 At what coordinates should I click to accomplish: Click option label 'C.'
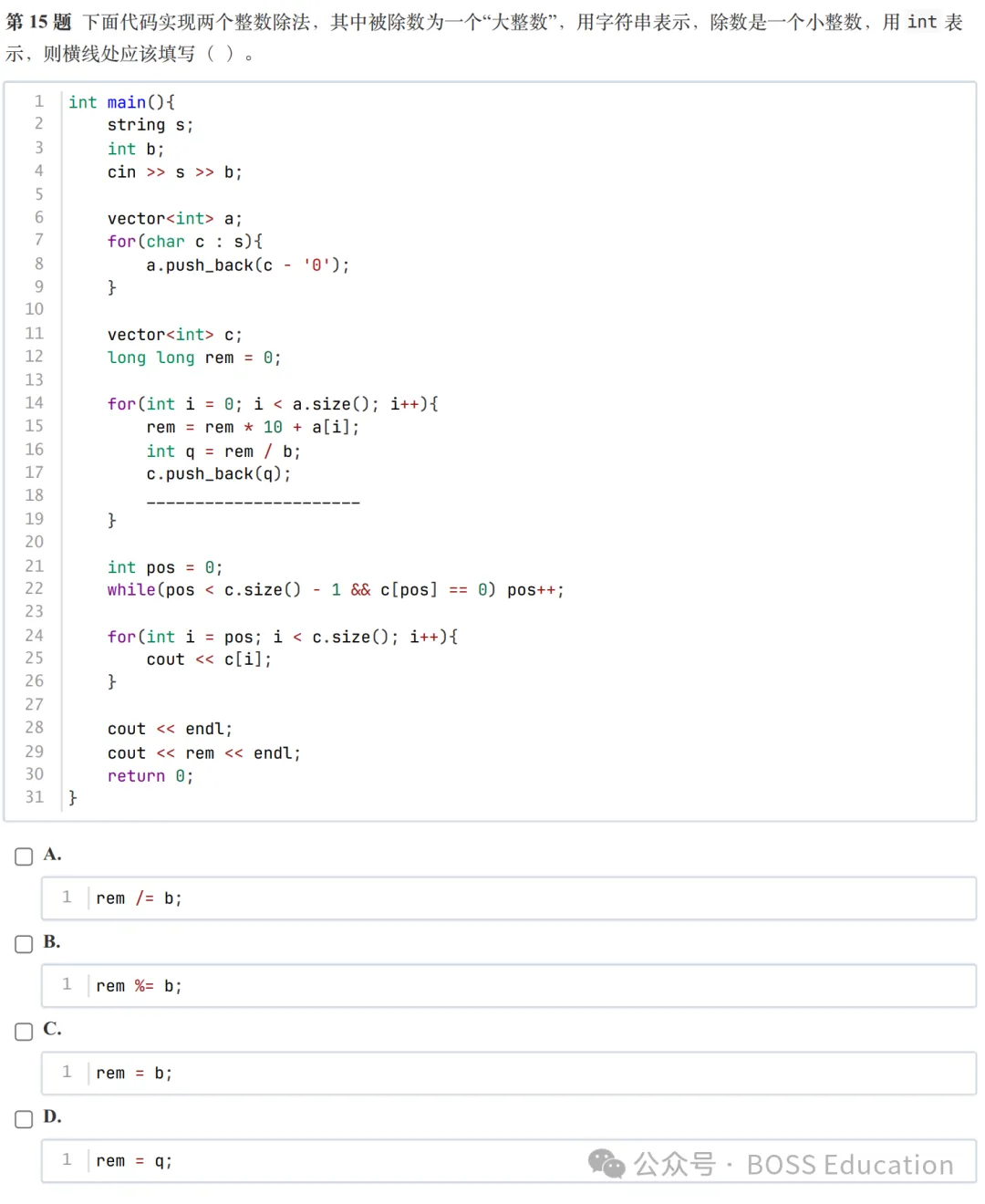point(52,1029)
